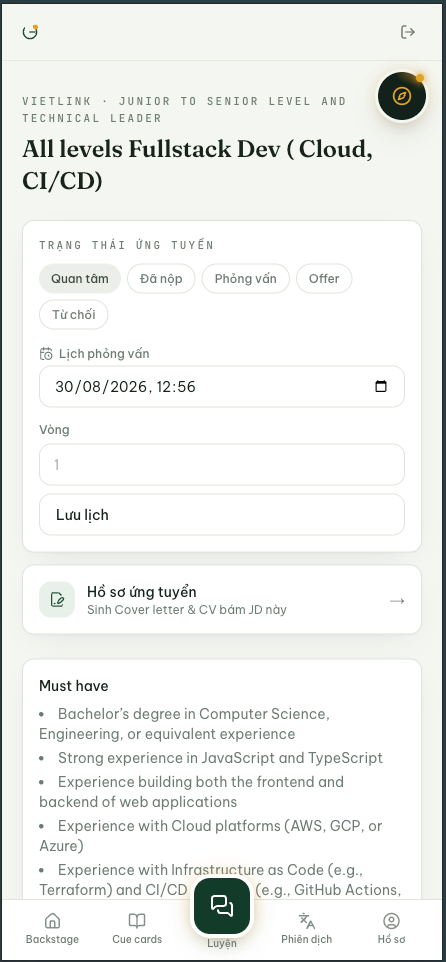Select the Phỏng vấn status chip
The image size is (446, 962).
245,279
